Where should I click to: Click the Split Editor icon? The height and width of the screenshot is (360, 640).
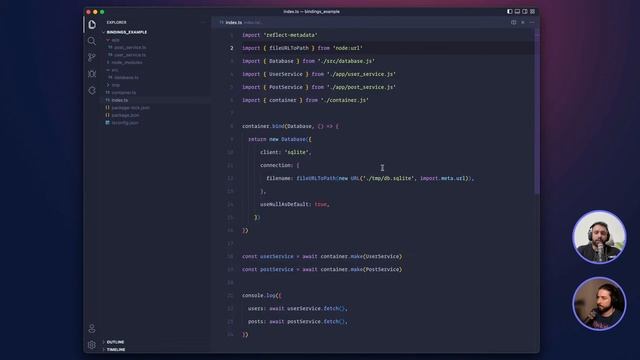(x=513, y=22)
